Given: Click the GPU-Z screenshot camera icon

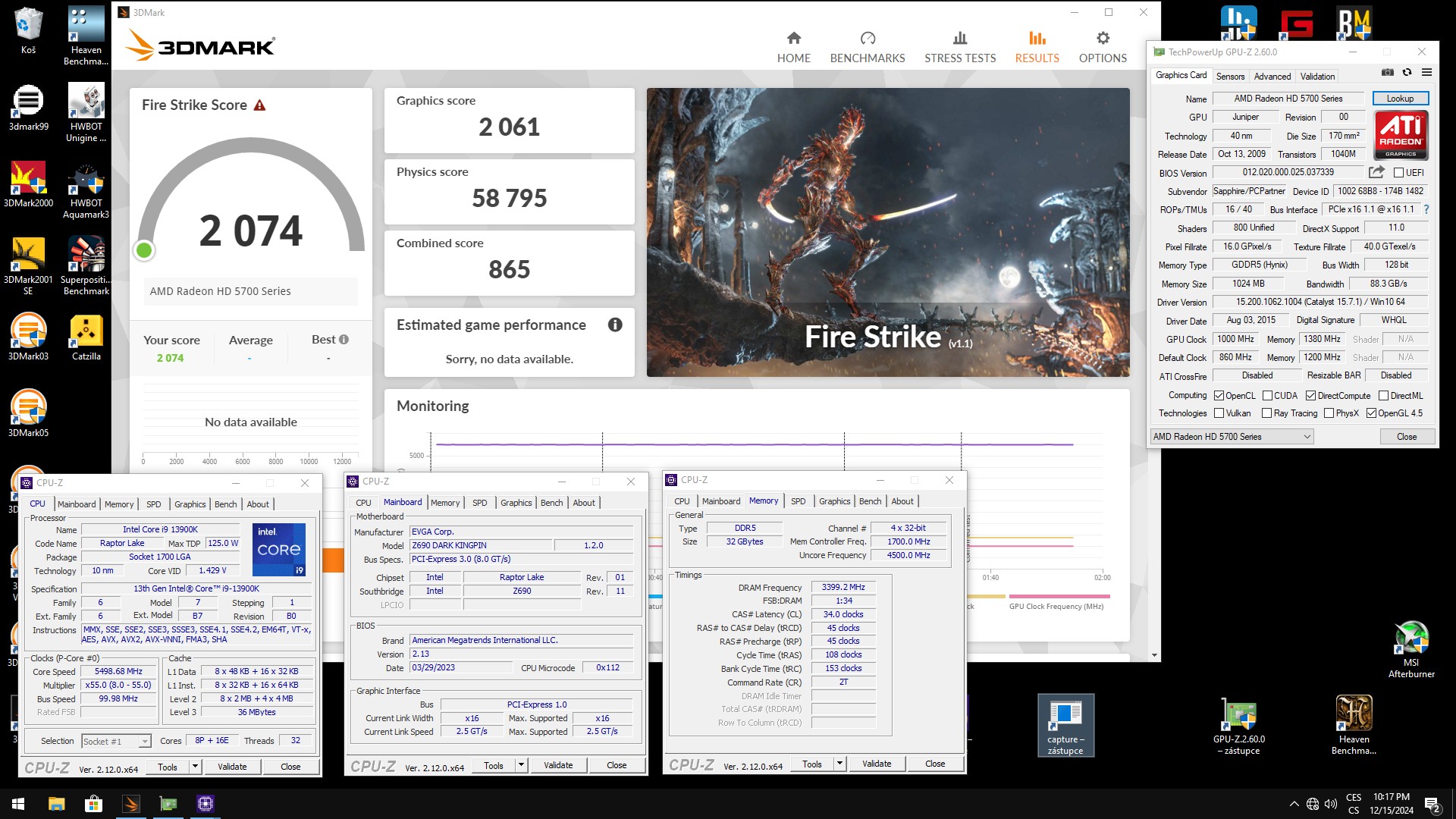Looking at the screenshot, I should [x=1387, y=73].
